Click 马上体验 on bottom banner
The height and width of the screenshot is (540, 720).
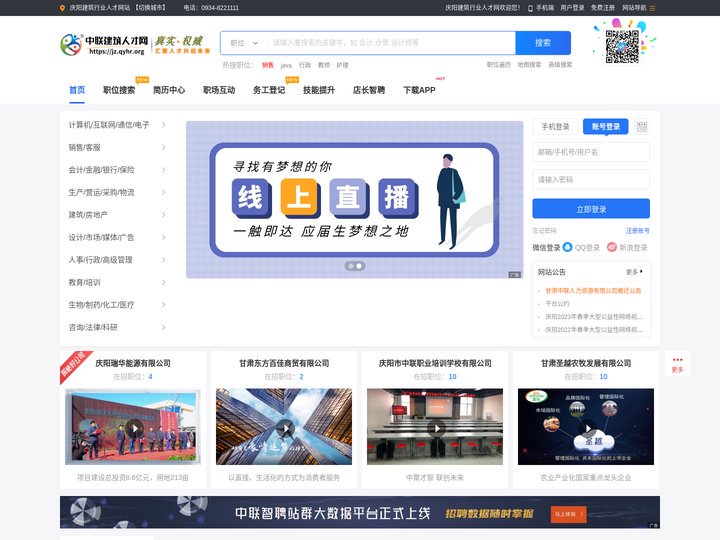click(568, 514)
